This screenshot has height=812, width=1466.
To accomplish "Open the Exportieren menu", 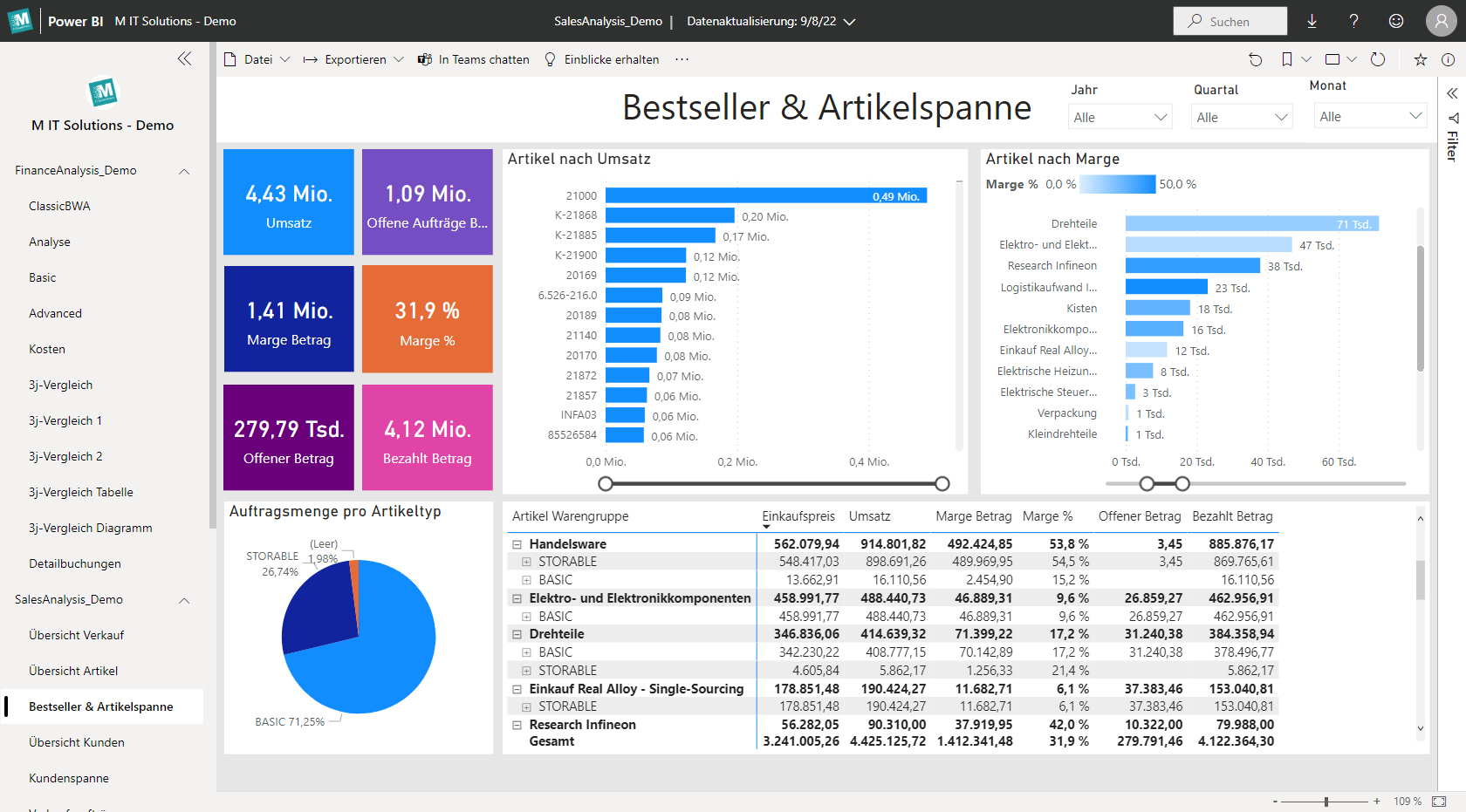I will (x=354, y=59).
